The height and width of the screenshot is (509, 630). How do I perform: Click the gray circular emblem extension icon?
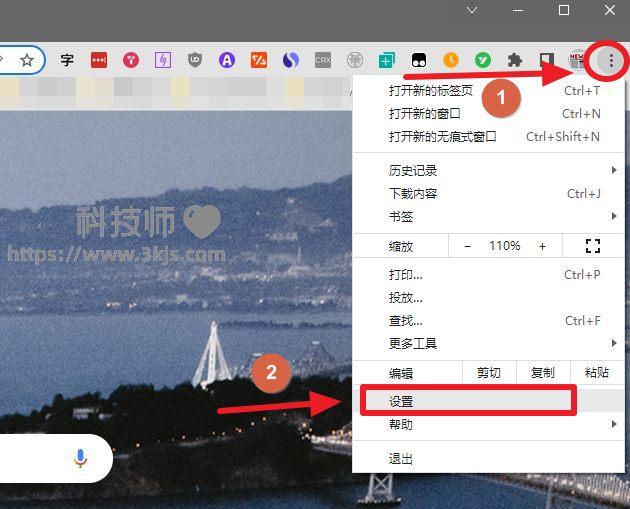point(355,60)
